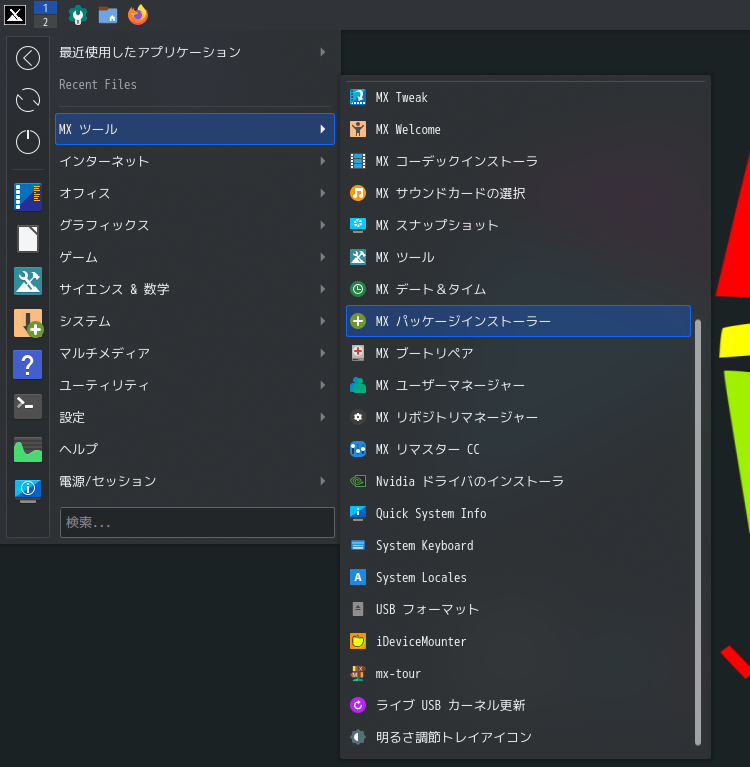Click the submenu vertical scrollbar

tap(698, 532)
